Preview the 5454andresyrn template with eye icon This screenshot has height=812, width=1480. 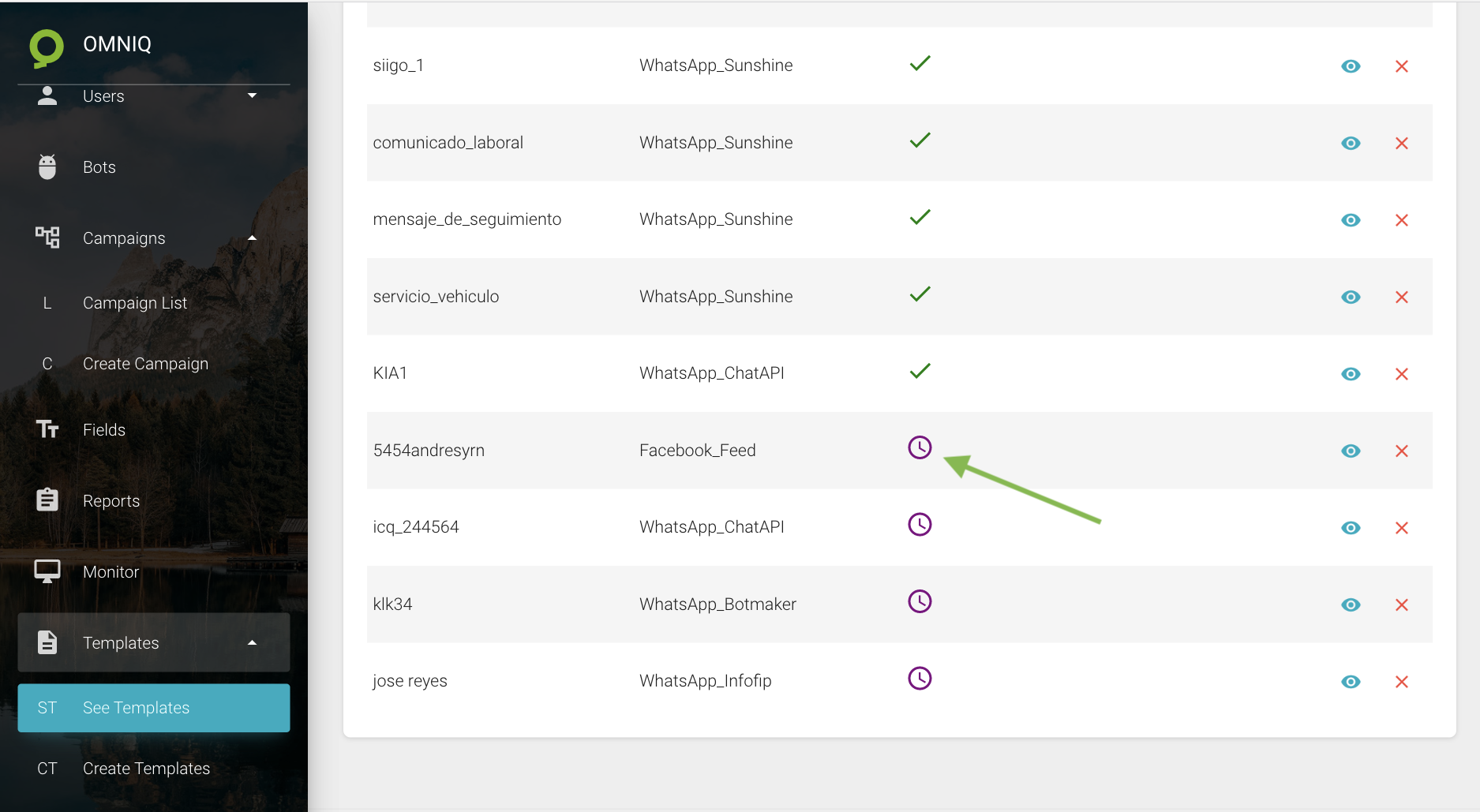point(1351,451)
